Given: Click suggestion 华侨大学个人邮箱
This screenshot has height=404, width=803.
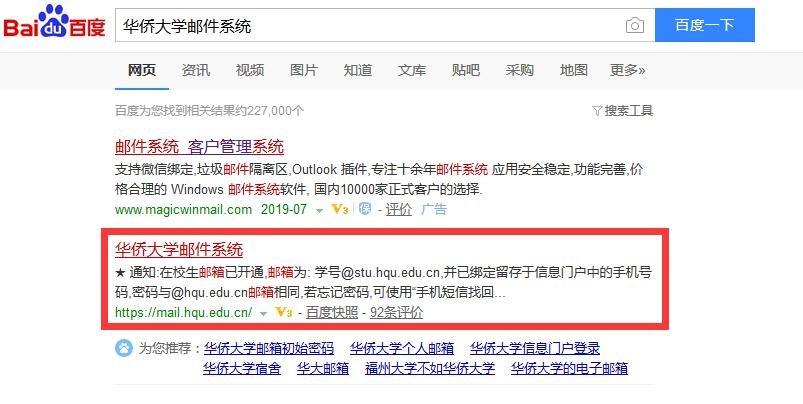Looking at the screenshot, I should 402,349.
